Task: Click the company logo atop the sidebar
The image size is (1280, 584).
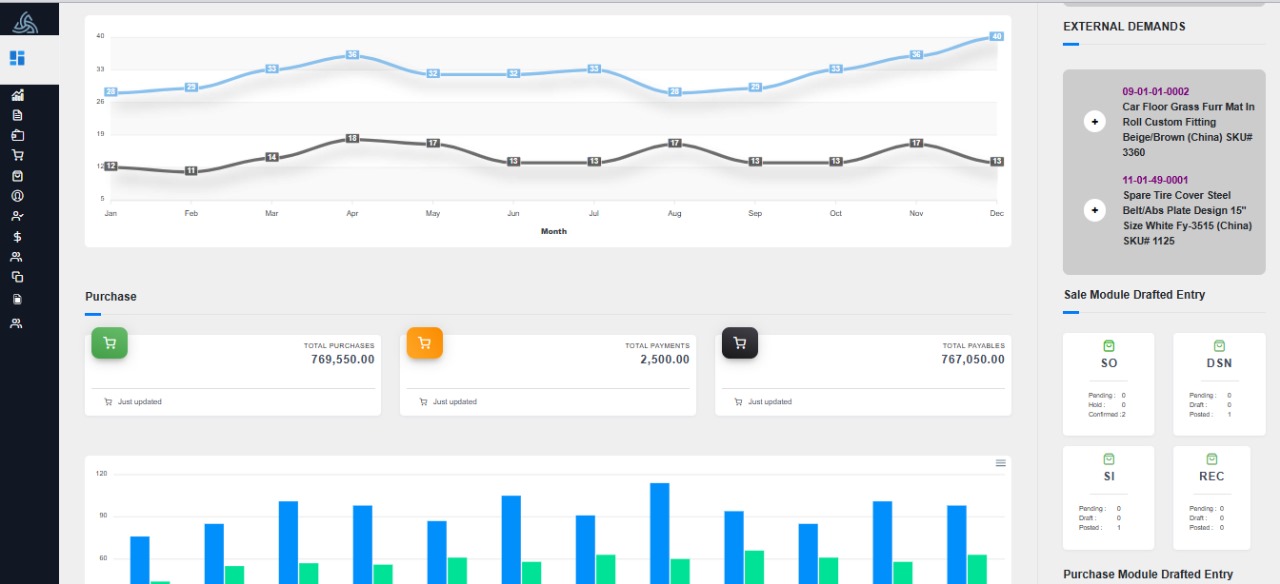Action: point(25,21)
